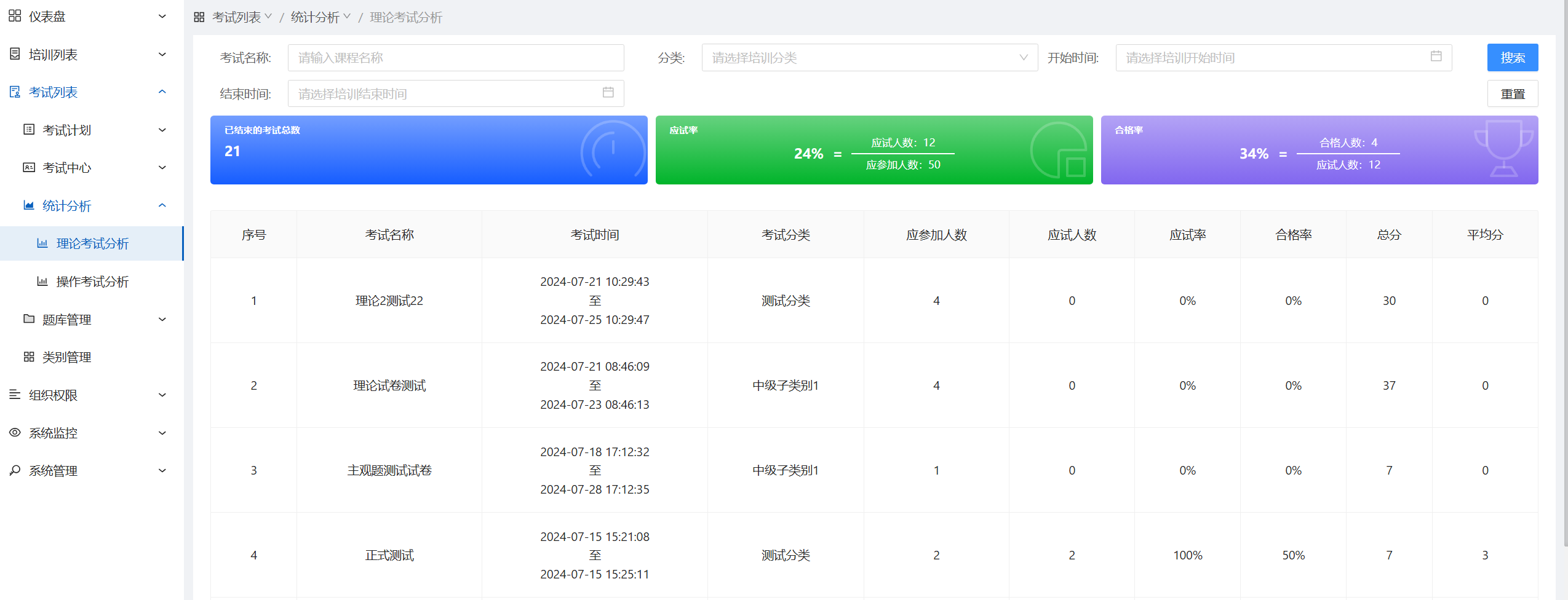Open 类别管理 menu item
Screen dimensions: 1568x600
click(x=66, y=357)
